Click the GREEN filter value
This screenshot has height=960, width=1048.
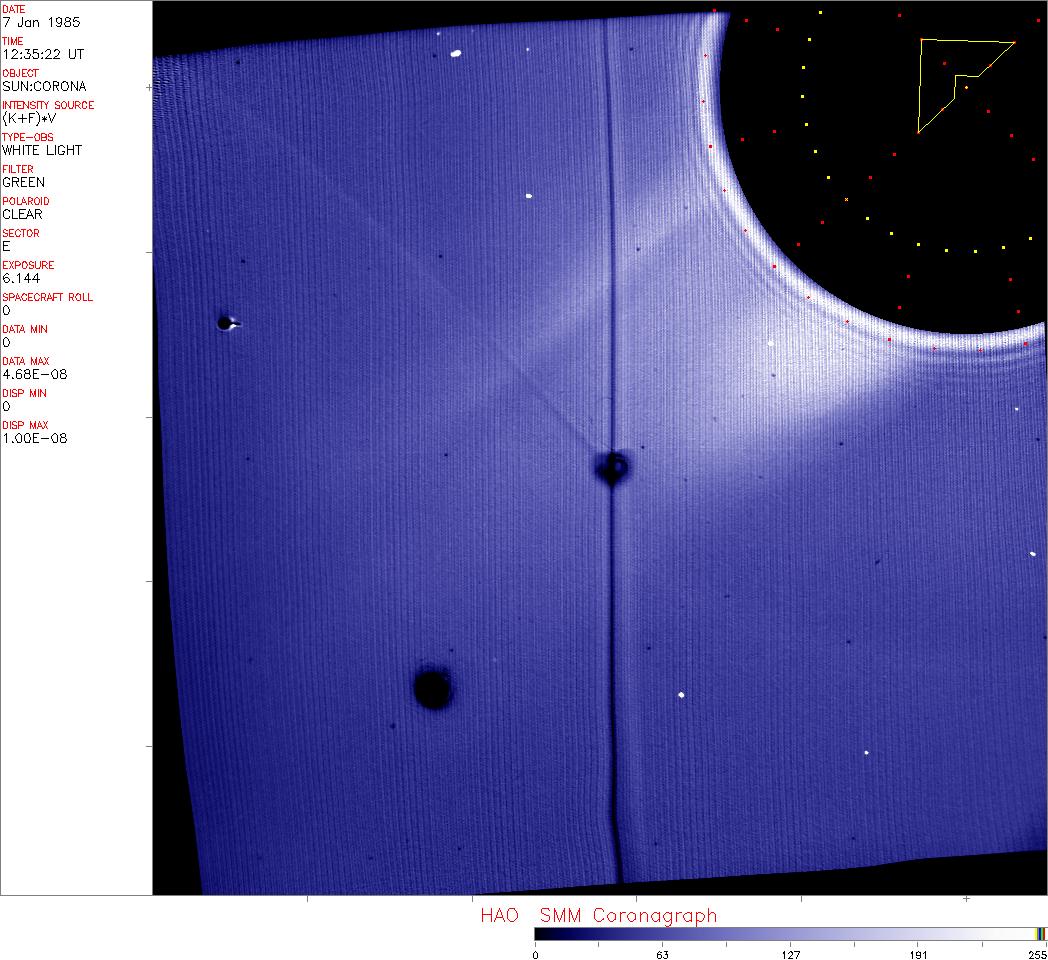pyautogui.click(x=23, y=182)
